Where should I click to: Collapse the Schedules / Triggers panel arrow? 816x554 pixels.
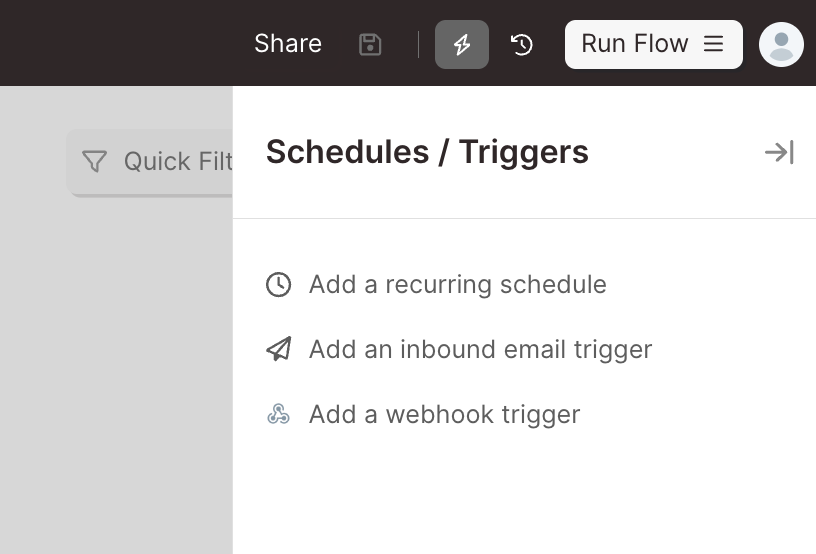[x=779, y=152]
